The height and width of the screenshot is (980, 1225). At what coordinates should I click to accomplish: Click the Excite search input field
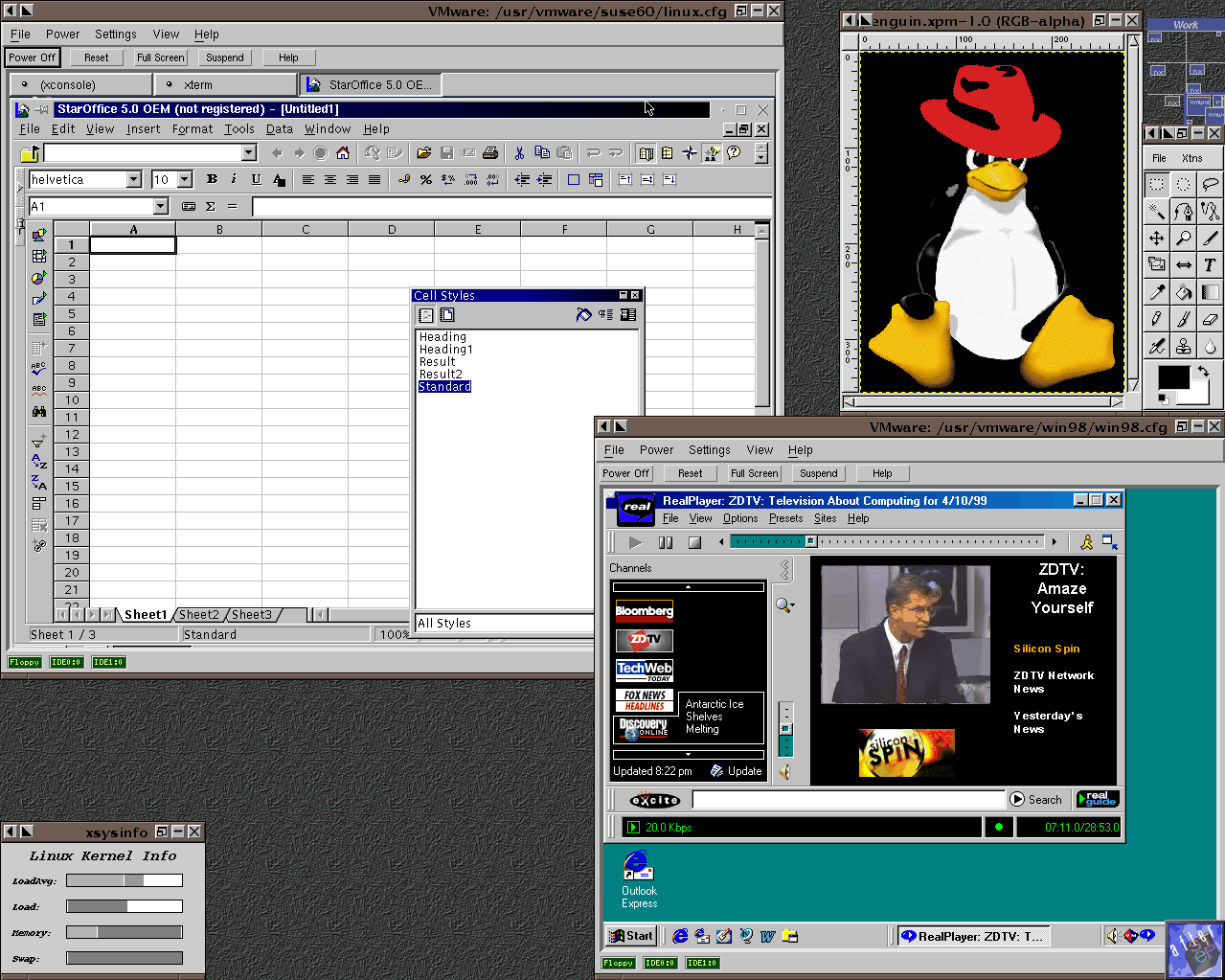(848, 799)
